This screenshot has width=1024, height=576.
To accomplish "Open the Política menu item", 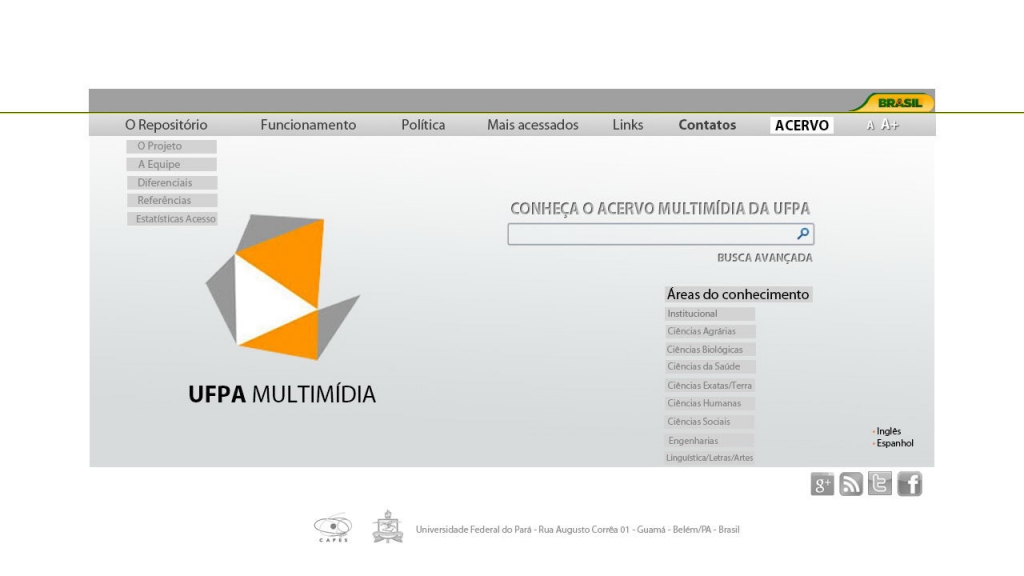I will point(423,125).
